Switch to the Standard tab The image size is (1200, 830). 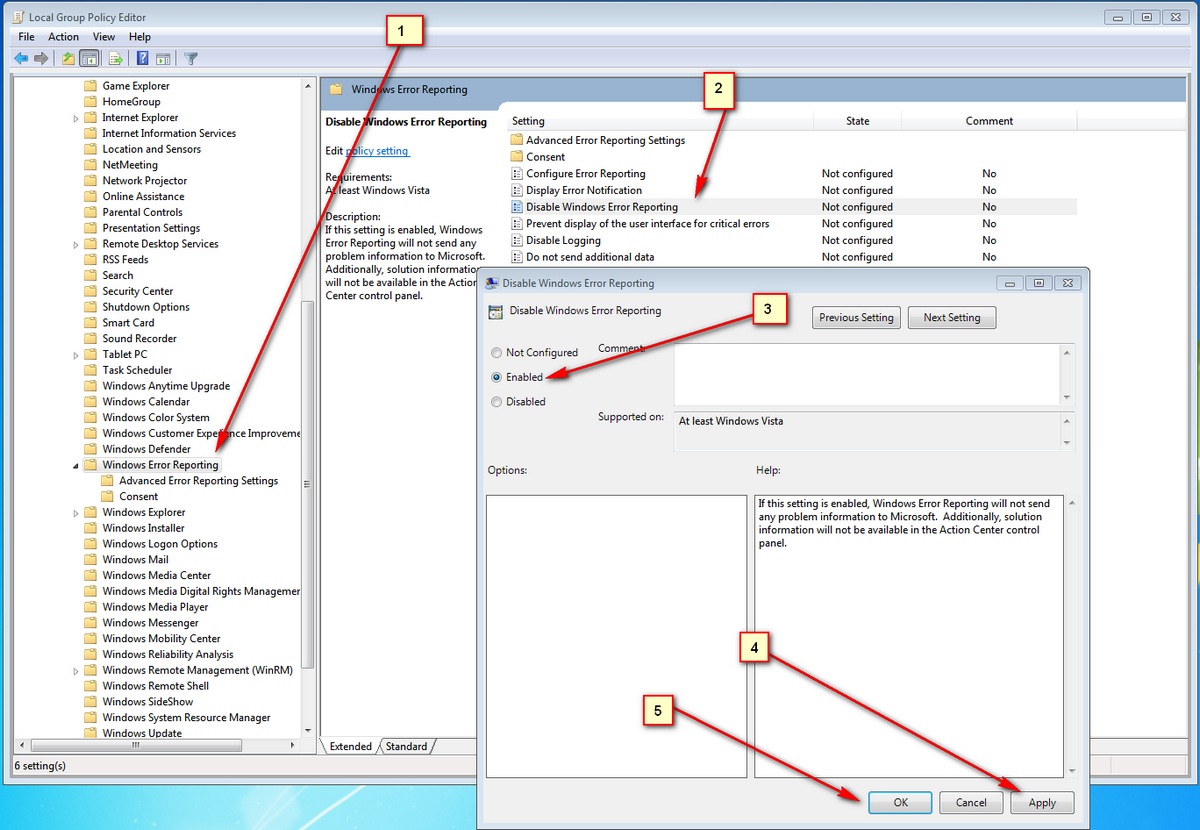(406, 746)
